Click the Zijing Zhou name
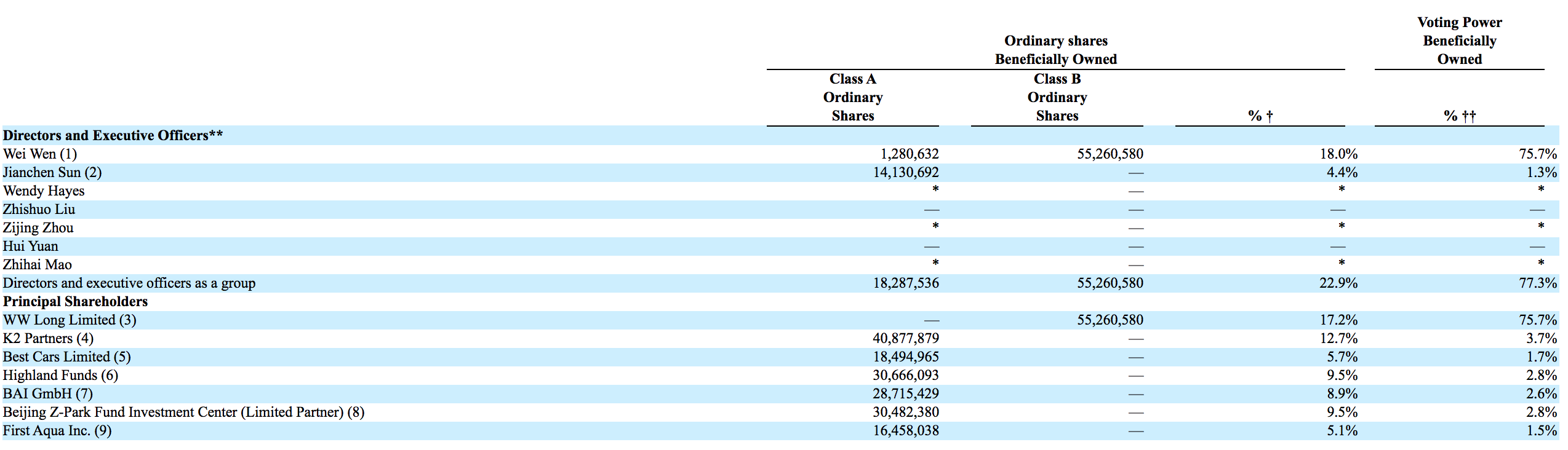Screen dimensions: 1568x450 (38, 228)
